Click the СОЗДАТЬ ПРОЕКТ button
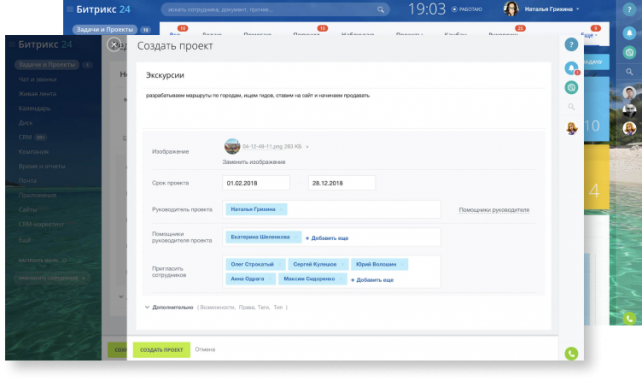Viewport: 642px width, 381px height. [161, 350]
